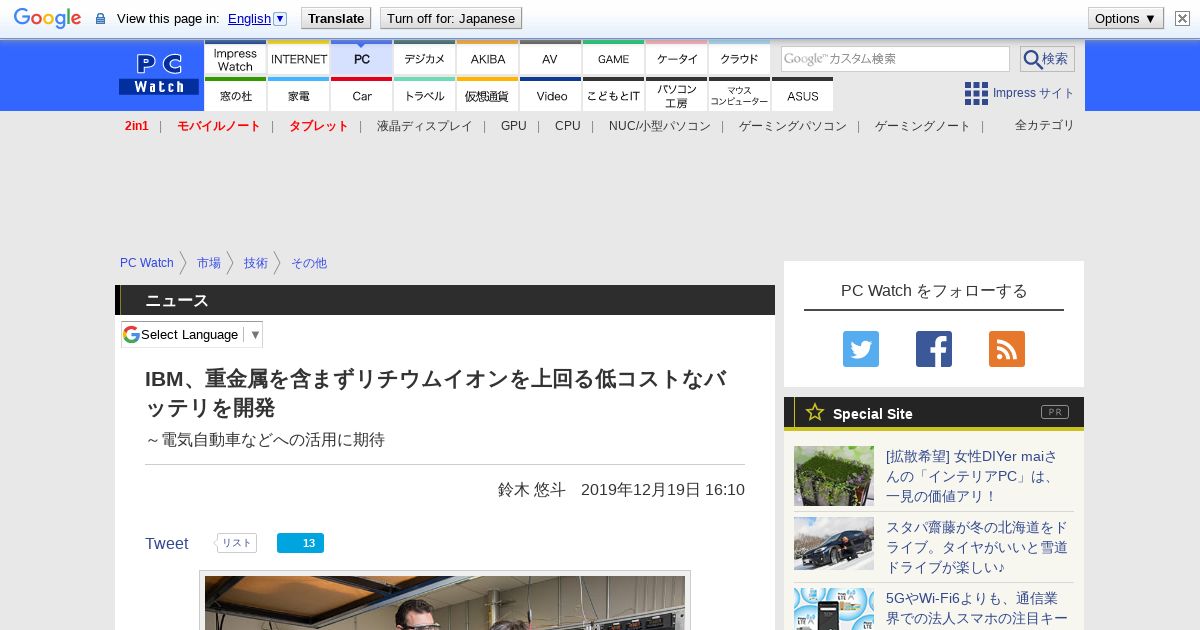Image resolution: width=1200 pixels, height=630 pixels.
Task: Open the 2in1 category link
Action: pyautogui.click(x=137, y=126)
